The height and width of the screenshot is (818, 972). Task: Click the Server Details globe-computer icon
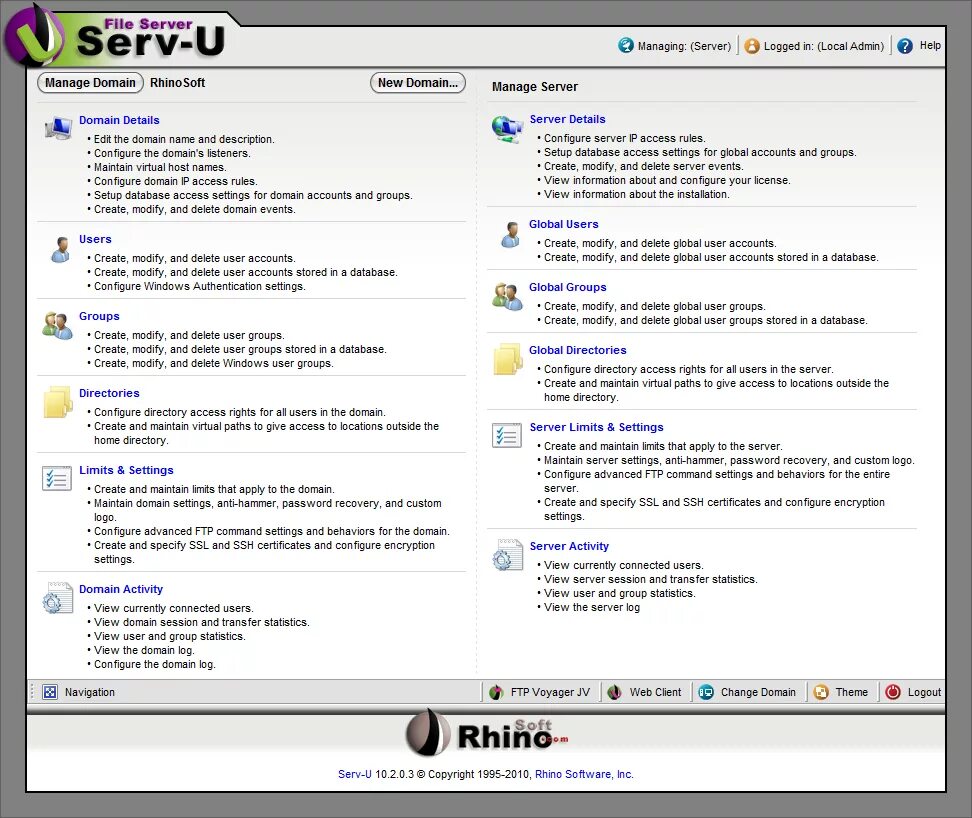coord(507,128)
